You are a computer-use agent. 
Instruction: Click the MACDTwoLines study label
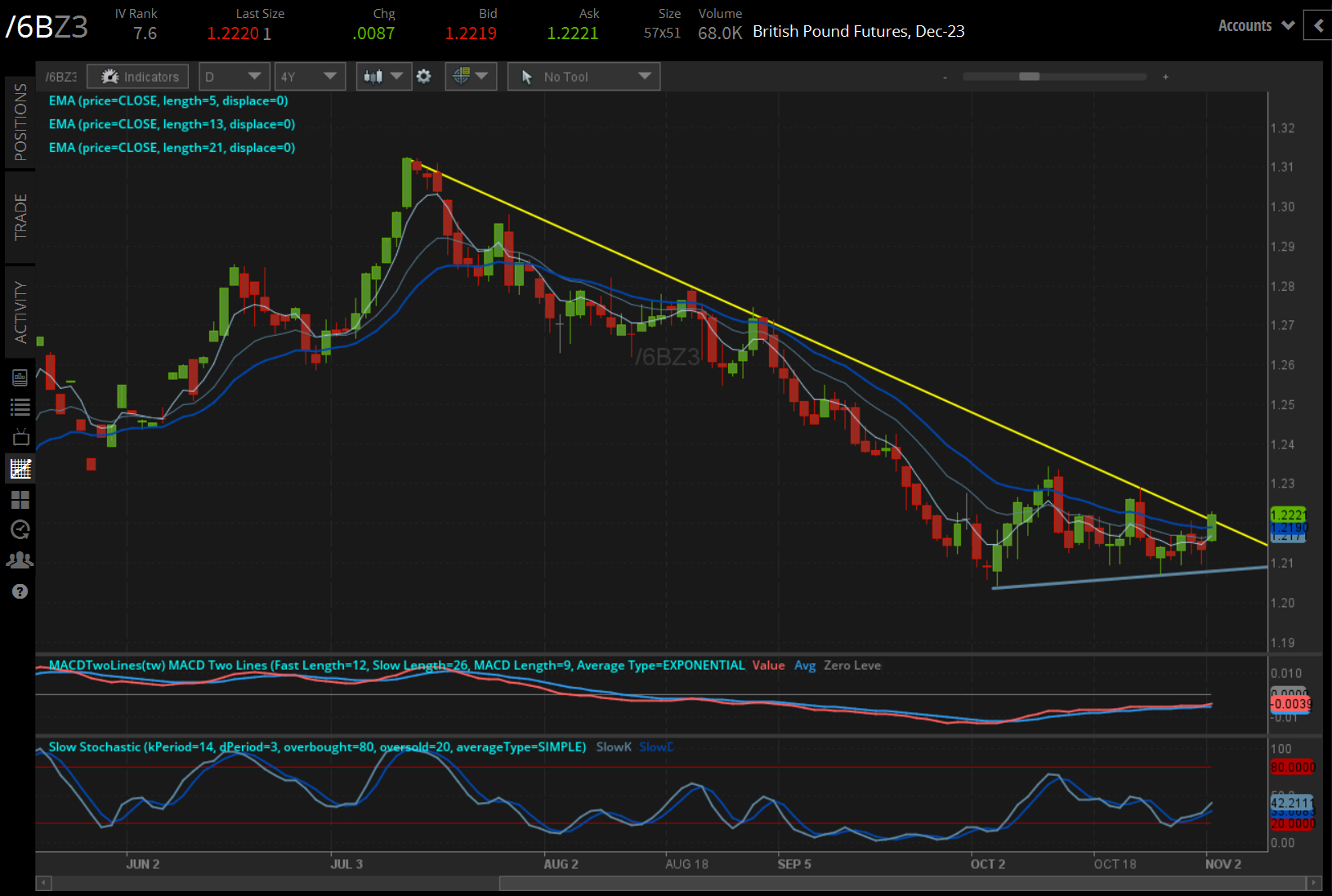coord(396,665)
